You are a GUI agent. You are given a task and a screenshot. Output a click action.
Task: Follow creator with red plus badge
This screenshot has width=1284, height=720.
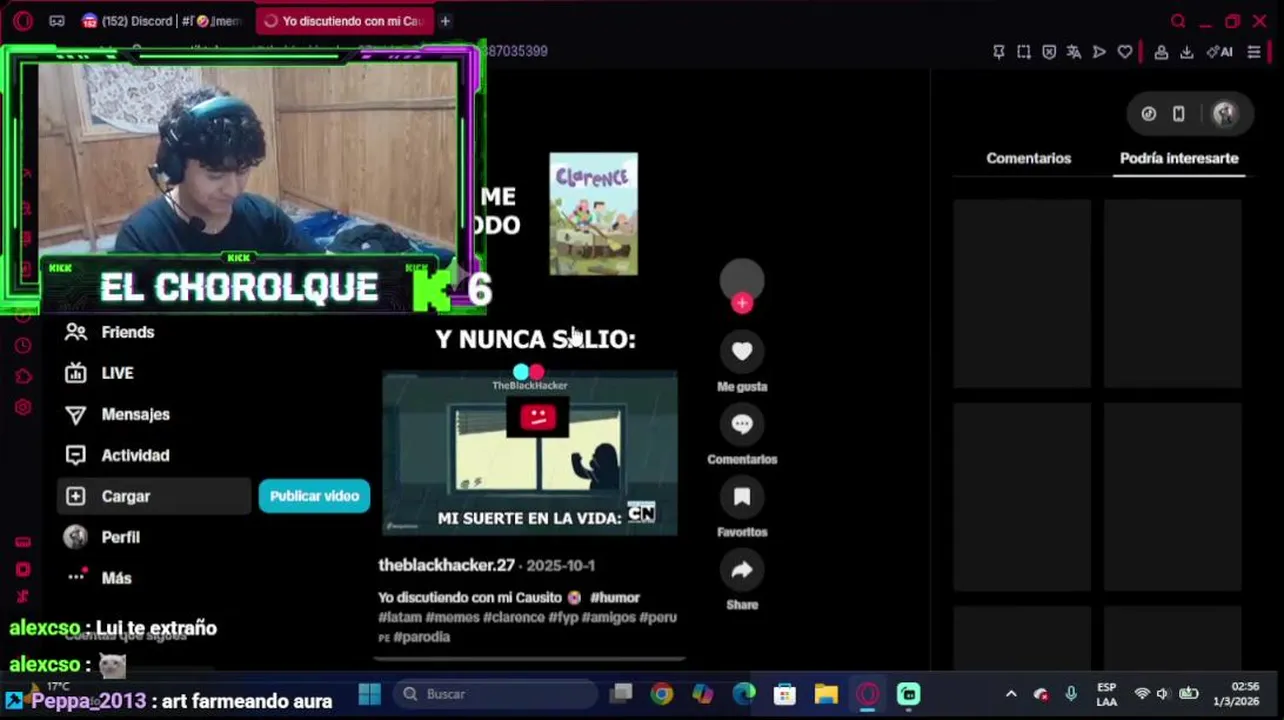point(742,303)
